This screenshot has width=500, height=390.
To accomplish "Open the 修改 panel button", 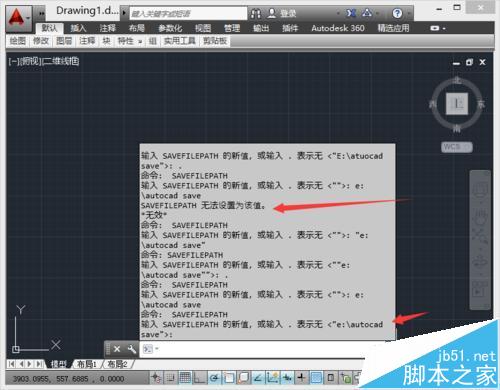I will [x=41, y=41].
